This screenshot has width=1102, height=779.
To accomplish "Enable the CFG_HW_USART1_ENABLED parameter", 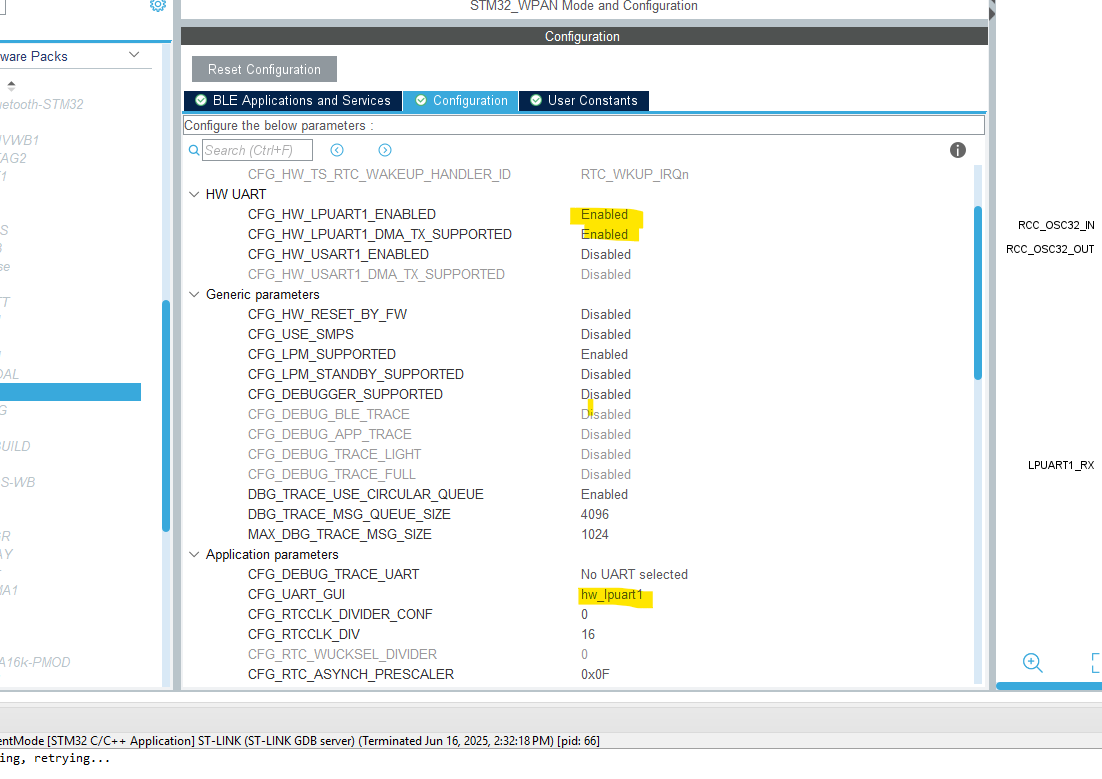I will tap(605, 254).
